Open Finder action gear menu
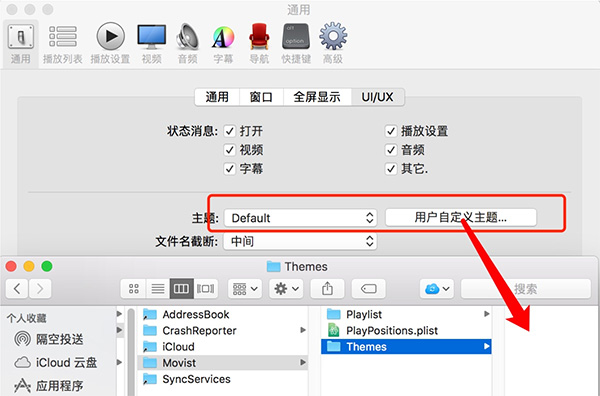Image resolution: width=600 pixels, height=396 pixels. 286,288
